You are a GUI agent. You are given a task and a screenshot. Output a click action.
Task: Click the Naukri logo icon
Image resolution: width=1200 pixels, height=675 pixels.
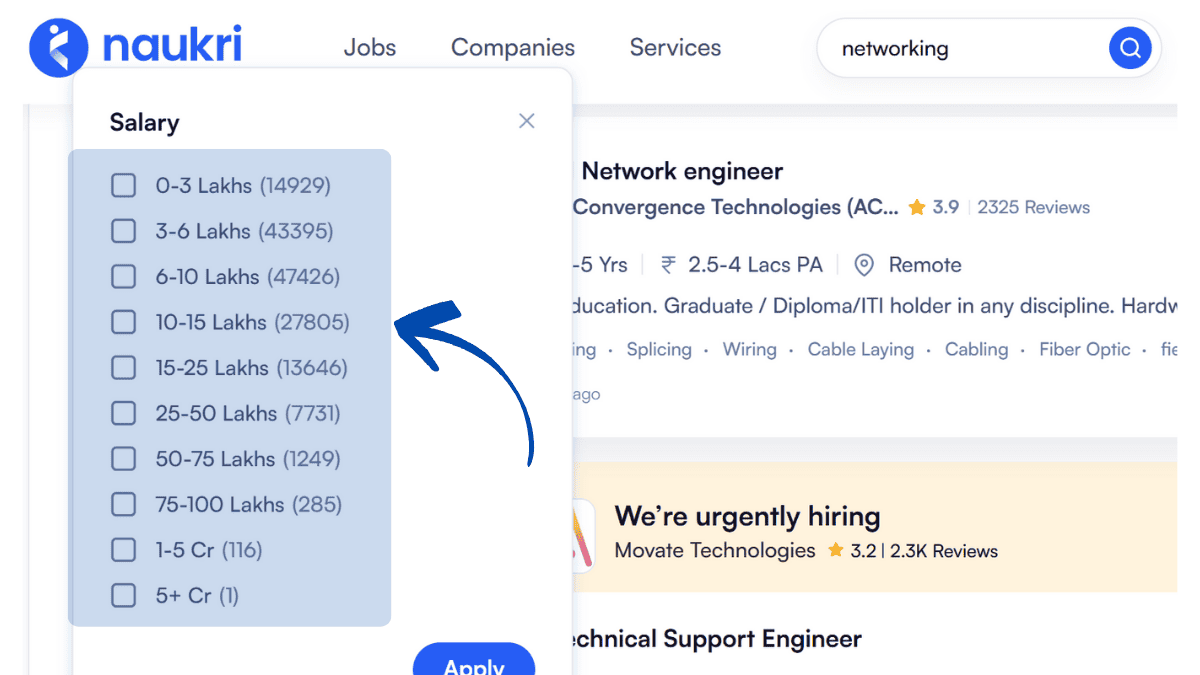pyautogui.click(x=59, y=48)
